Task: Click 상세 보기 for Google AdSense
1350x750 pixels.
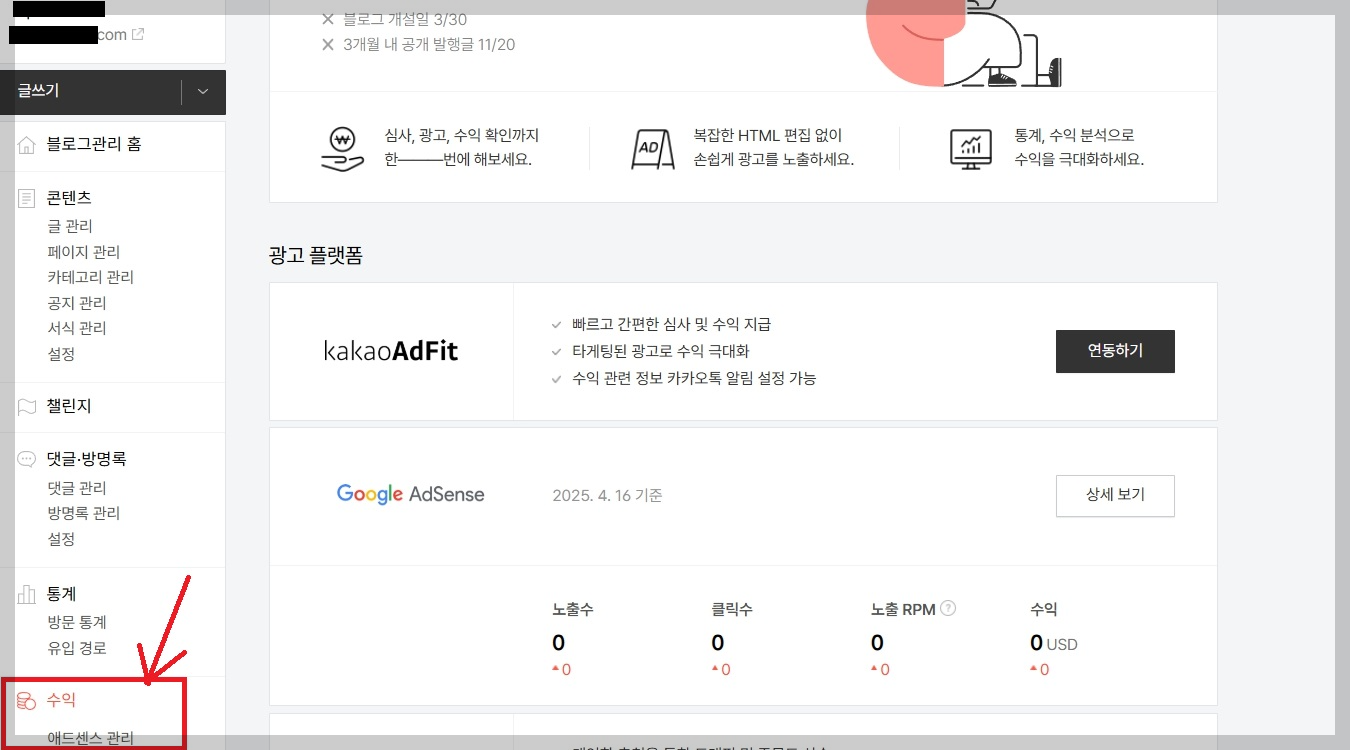Action: click(x=1115, y=496)
